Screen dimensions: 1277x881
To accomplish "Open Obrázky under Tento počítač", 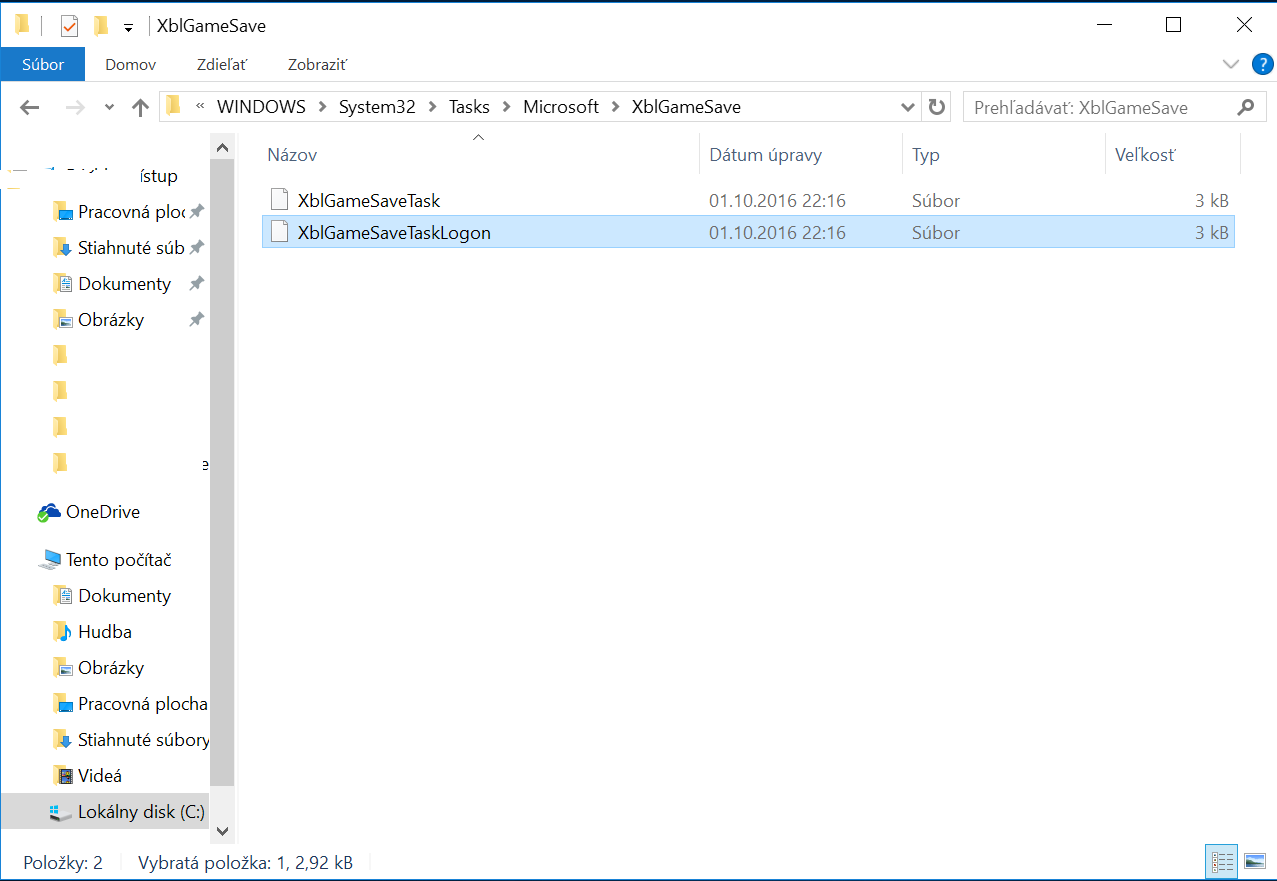I will (x=111, y=668).
